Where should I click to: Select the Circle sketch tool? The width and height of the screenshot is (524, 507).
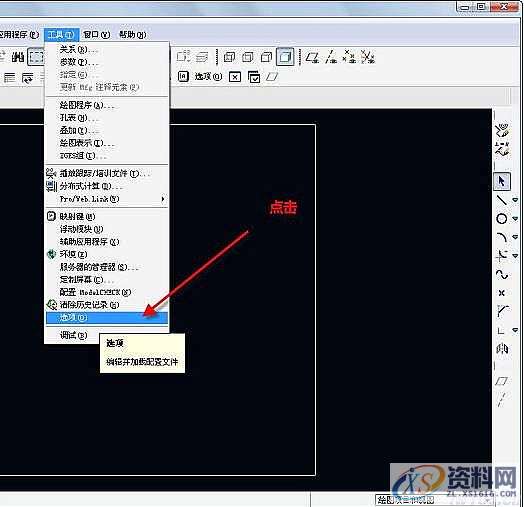(502, 219)
